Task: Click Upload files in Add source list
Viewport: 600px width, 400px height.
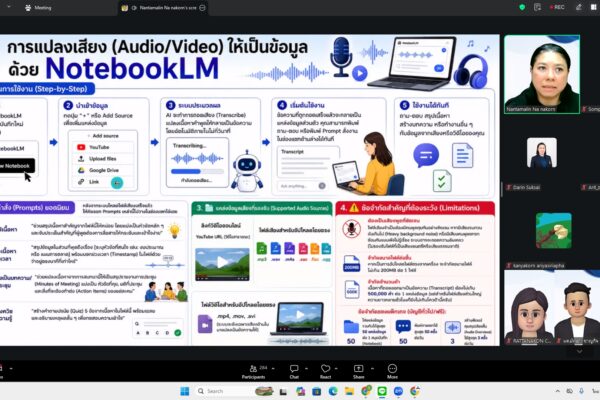Action: tap(103, 159)
